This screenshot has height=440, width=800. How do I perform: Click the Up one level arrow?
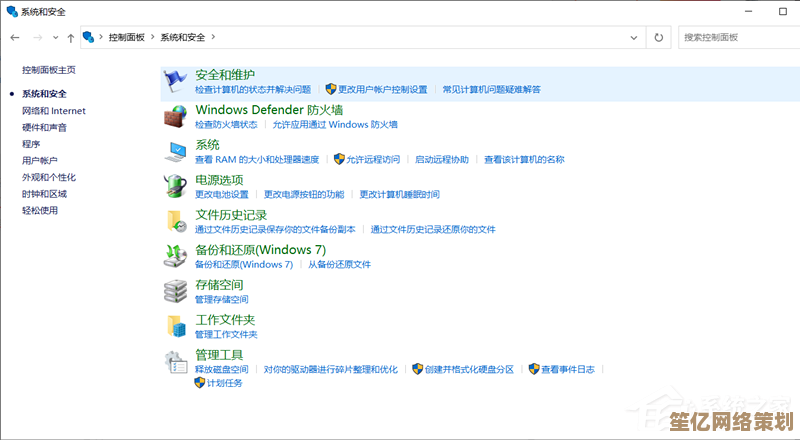pyautogui.click(x=70, y=37)
